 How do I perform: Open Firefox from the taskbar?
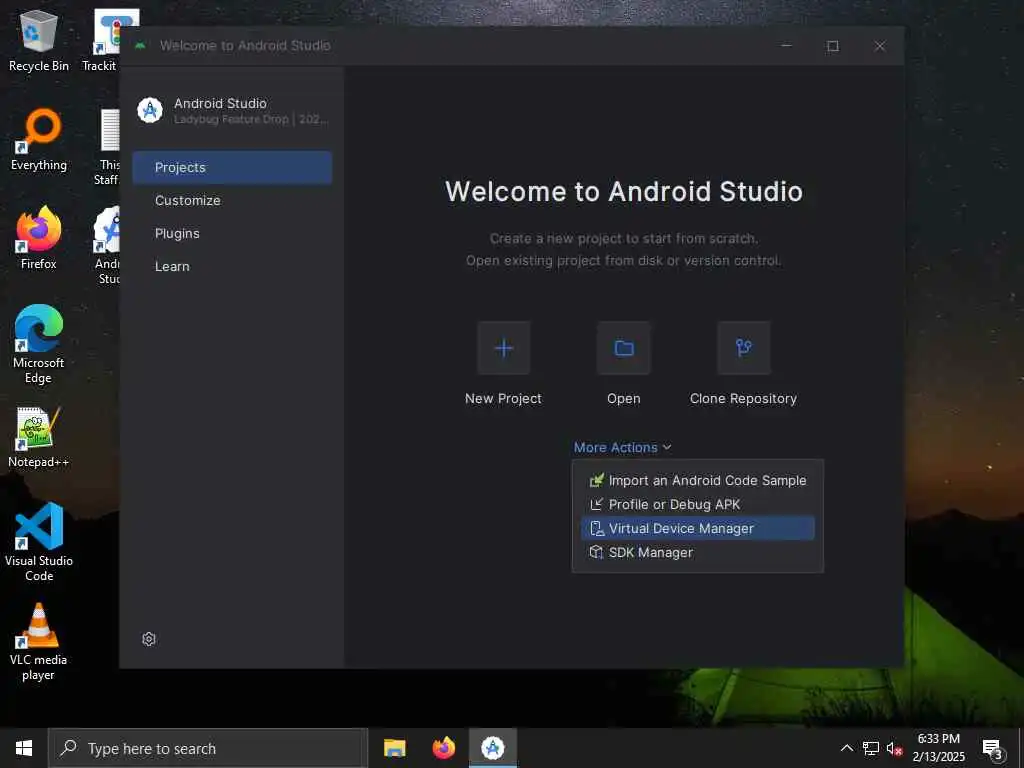[443, 748]
